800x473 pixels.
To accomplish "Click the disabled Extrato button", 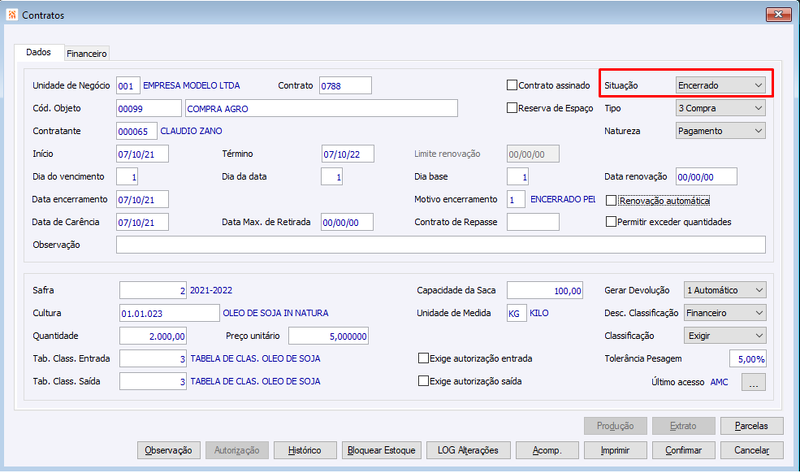I will coord(684,426).
